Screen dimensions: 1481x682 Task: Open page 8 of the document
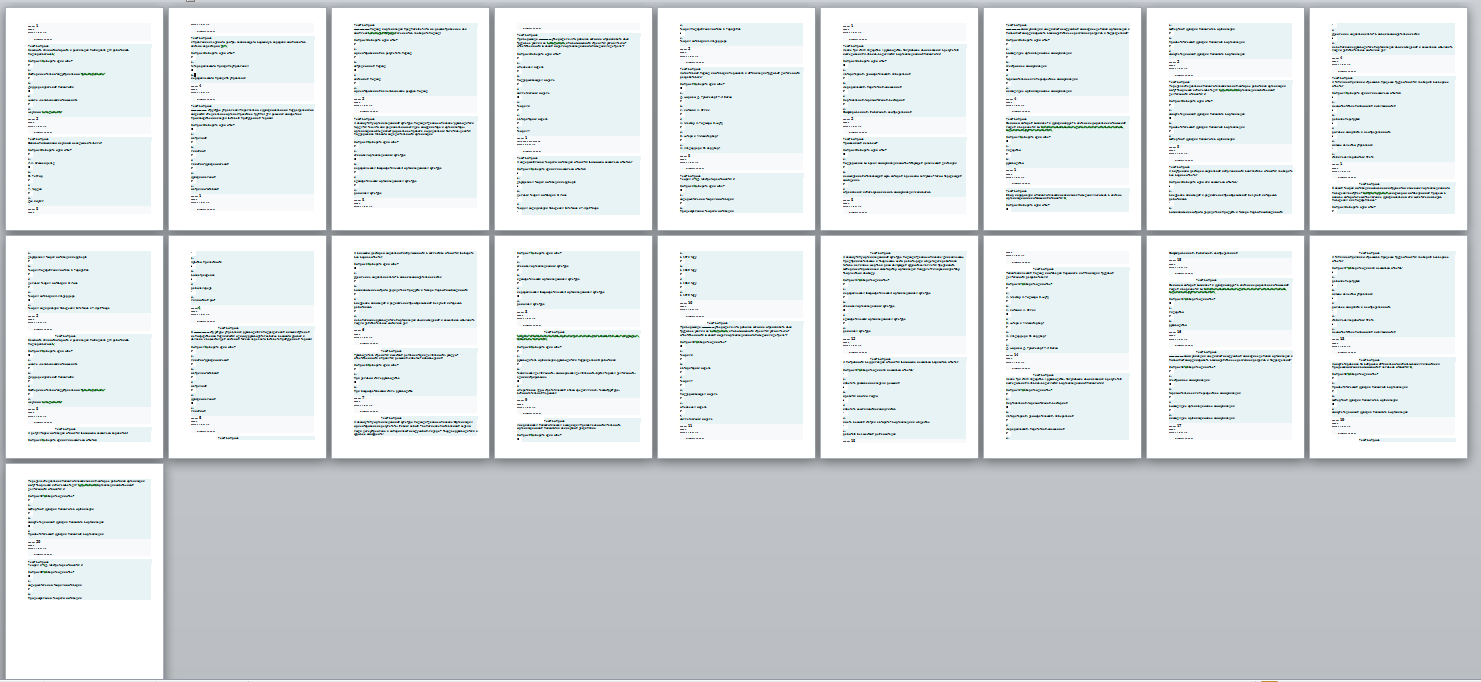1225,119
